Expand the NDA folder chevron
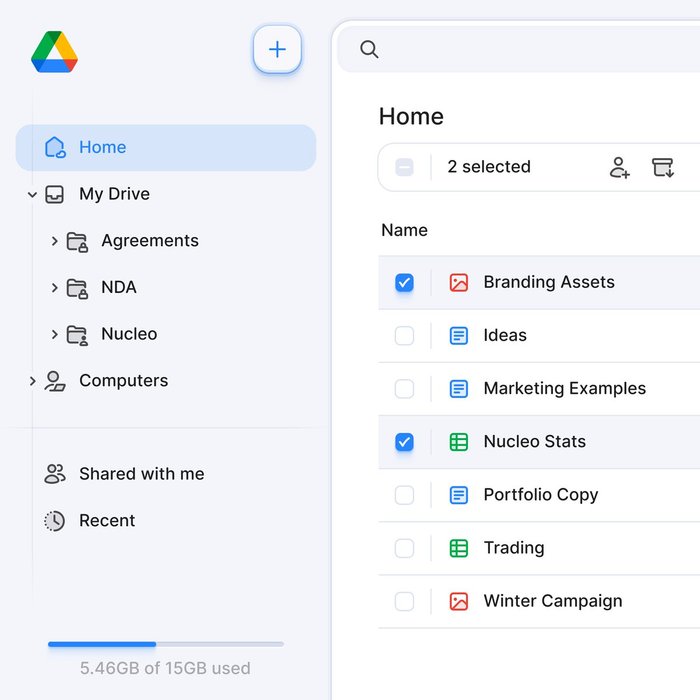Image resolution: width=700 pixels, height=700 pixels. point(54,288)
